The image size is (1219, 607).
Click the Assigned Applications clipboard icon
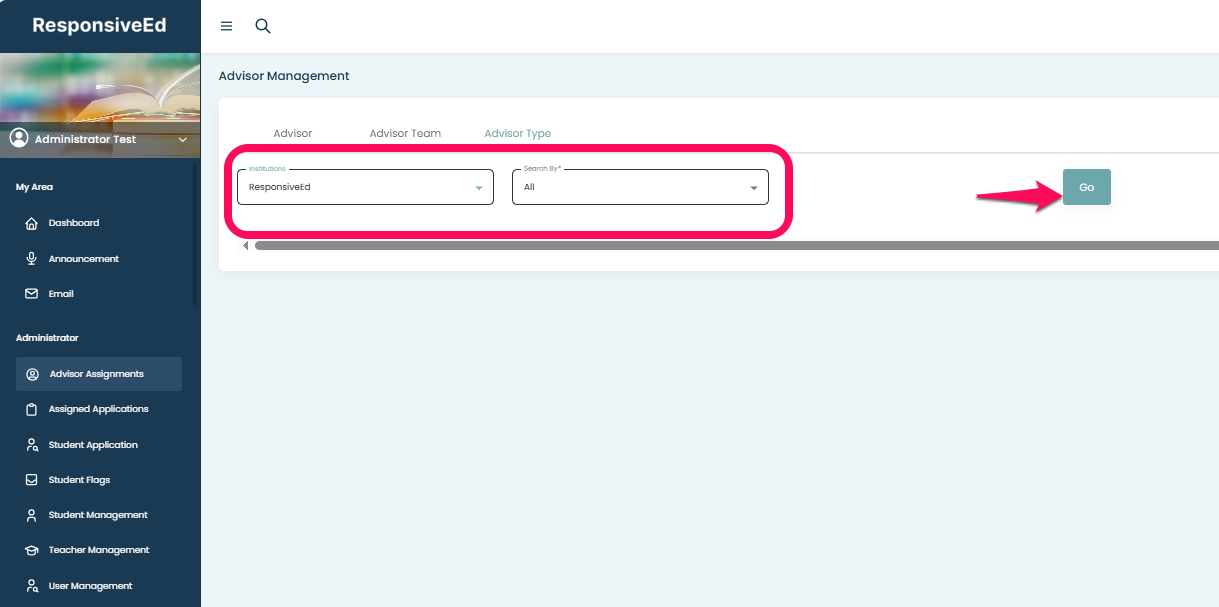click(31, 409)
